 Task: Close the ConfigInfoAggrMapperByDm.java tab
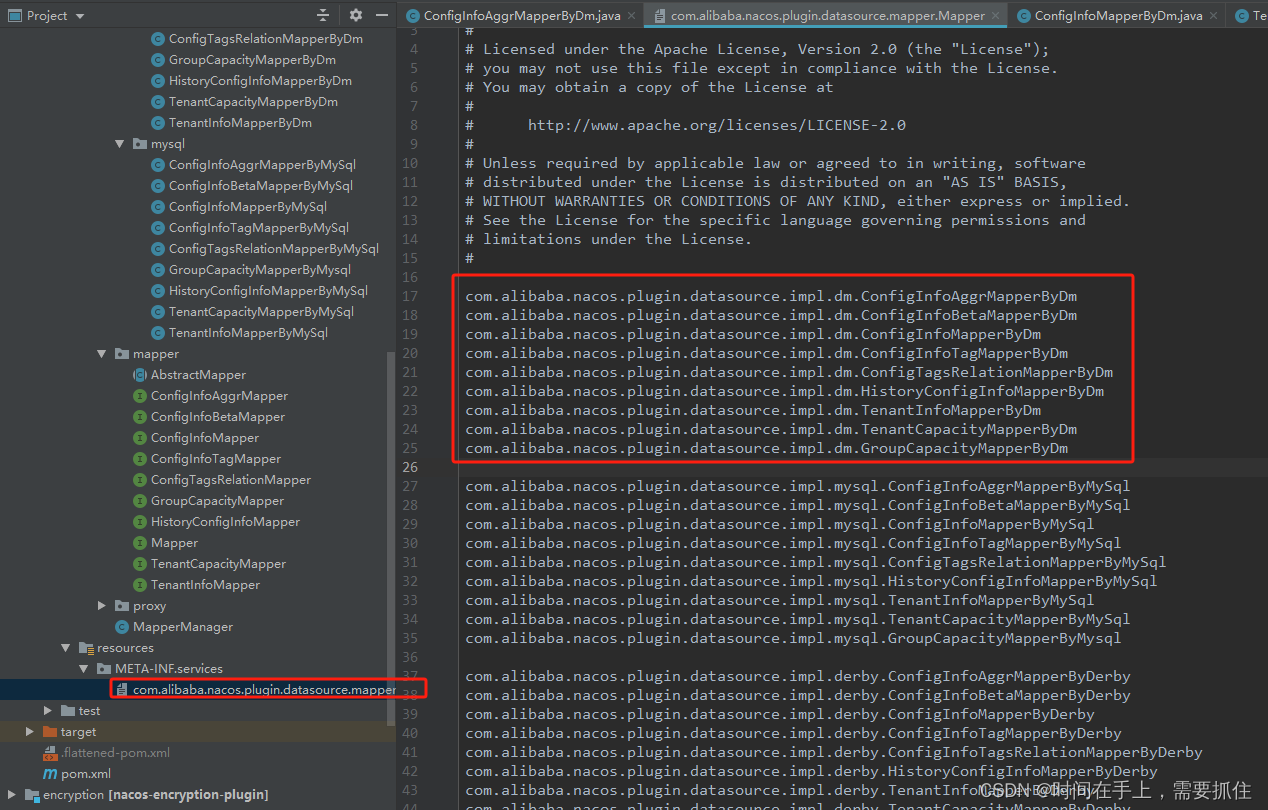pos(632,16)
